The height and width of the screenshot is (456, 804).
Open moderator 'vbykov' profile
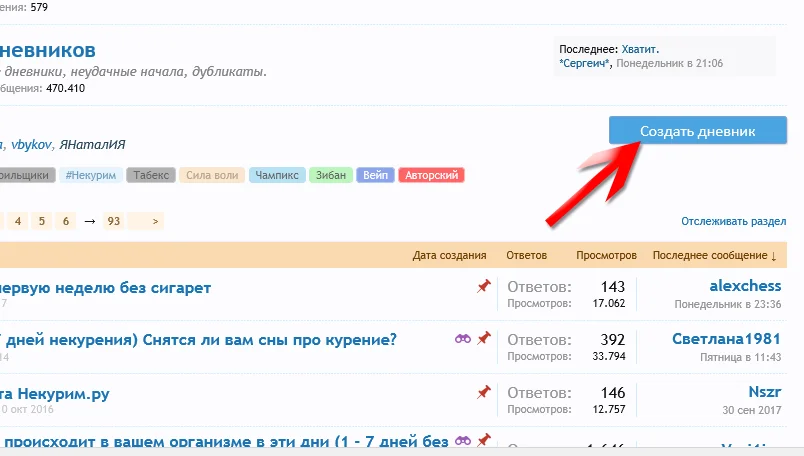31,145
